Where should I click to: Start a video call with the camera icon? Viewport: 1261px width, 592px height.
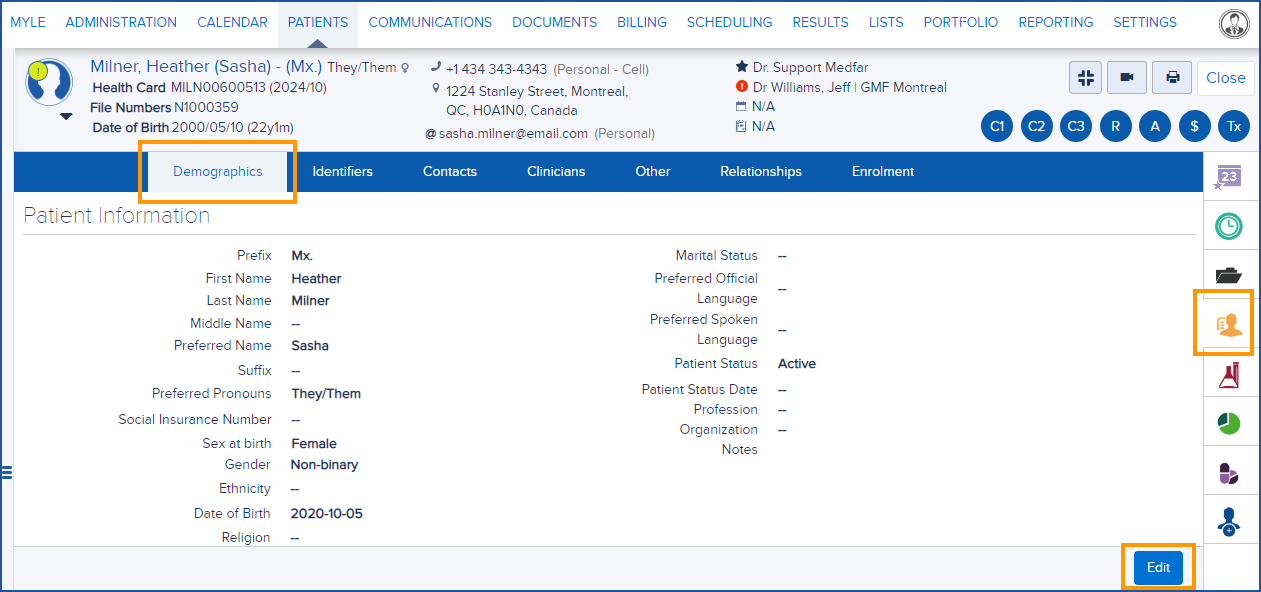pos(1128,77)
